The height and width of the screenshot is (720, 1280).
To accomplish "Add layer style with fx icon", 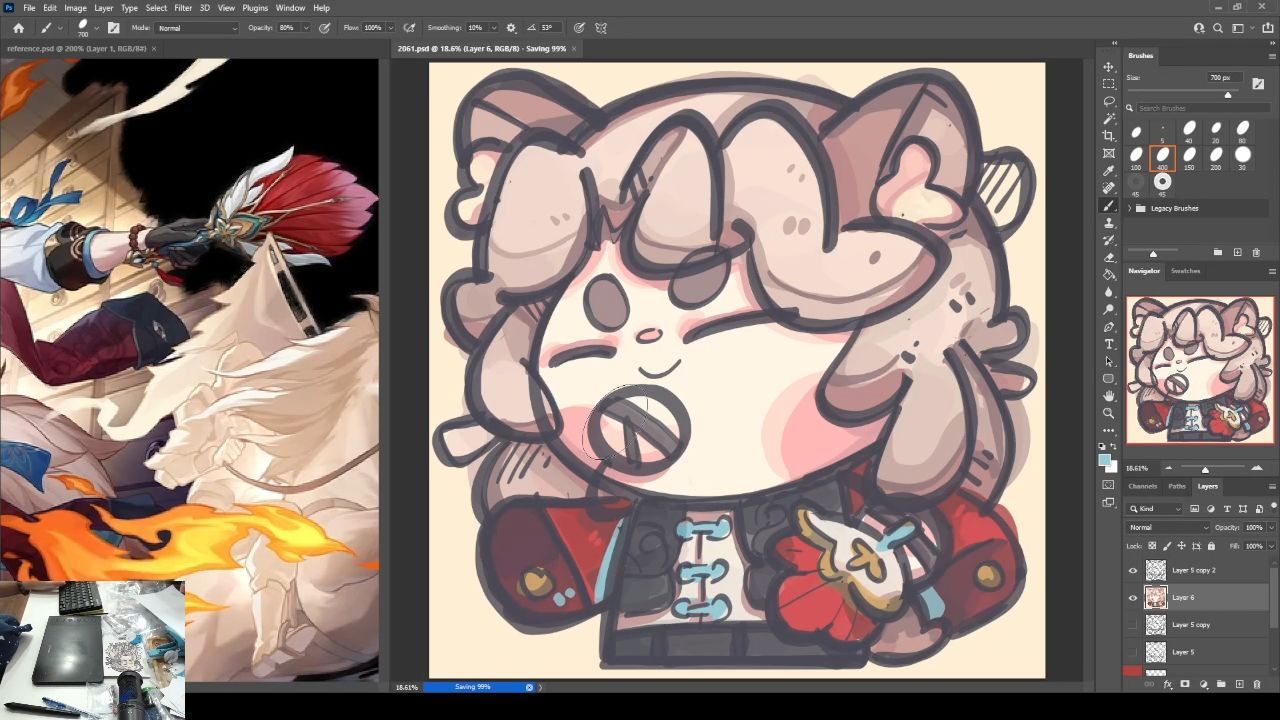I will click(1168, 685).
